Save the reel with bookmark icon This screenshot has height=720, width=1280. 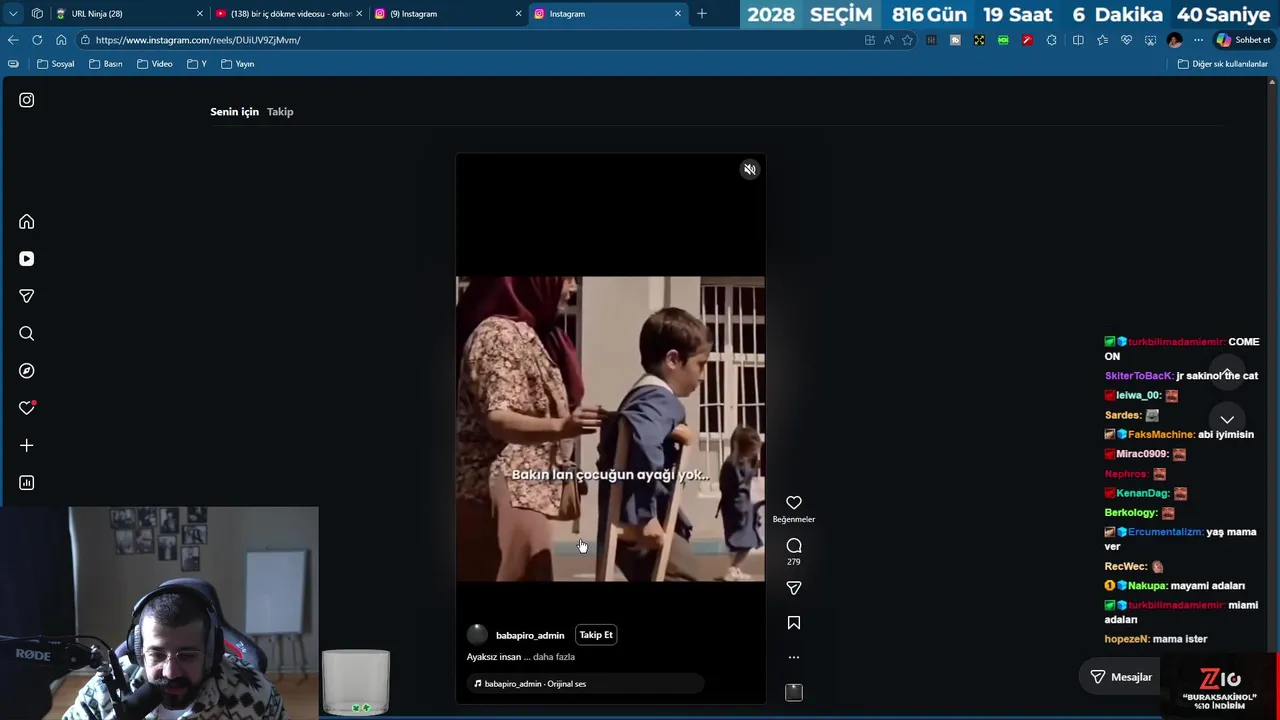tap(794, 623)
